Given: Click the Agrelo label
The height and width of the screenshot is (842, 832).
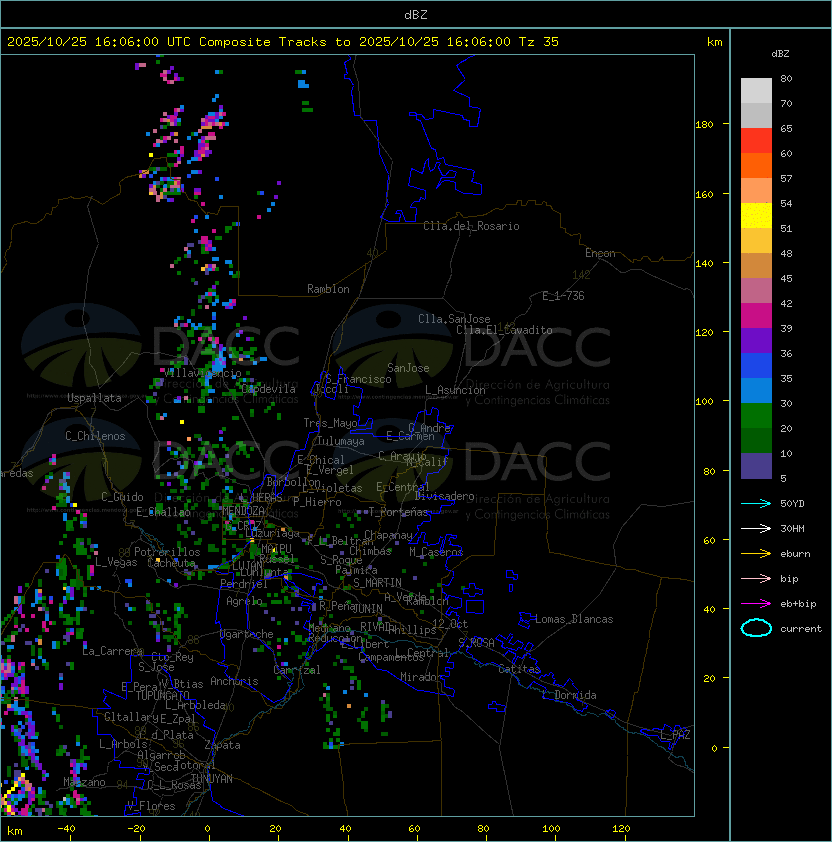Looking at the screenshot, I should (x=244, y=601).
